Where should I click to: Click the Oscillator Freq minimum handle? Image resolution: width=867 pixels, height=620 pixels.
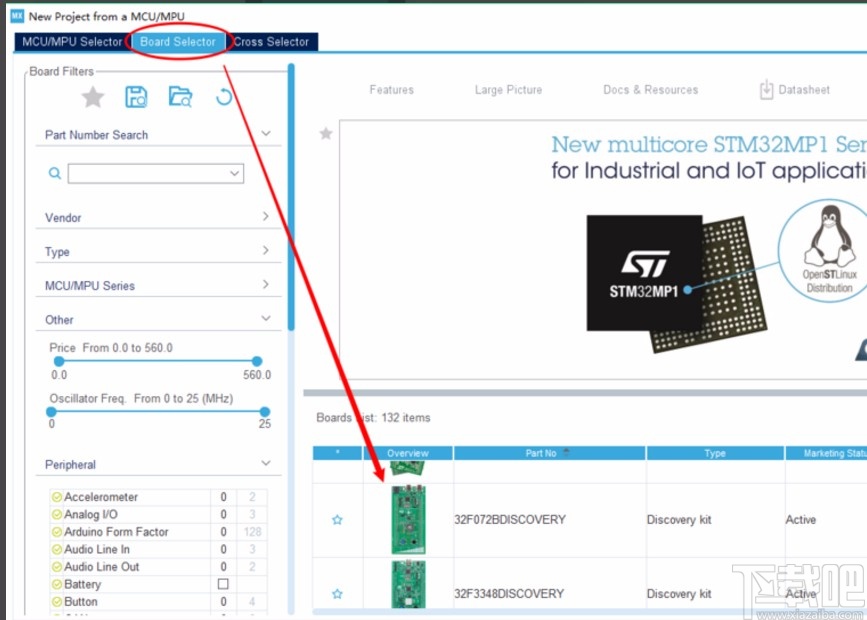pos(51,411)
